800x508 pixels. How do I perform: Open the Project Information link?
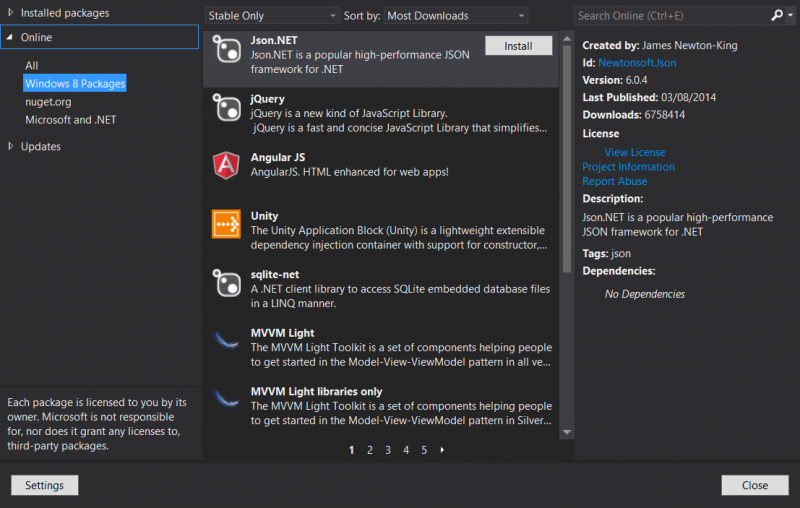(x=628, y=167)
